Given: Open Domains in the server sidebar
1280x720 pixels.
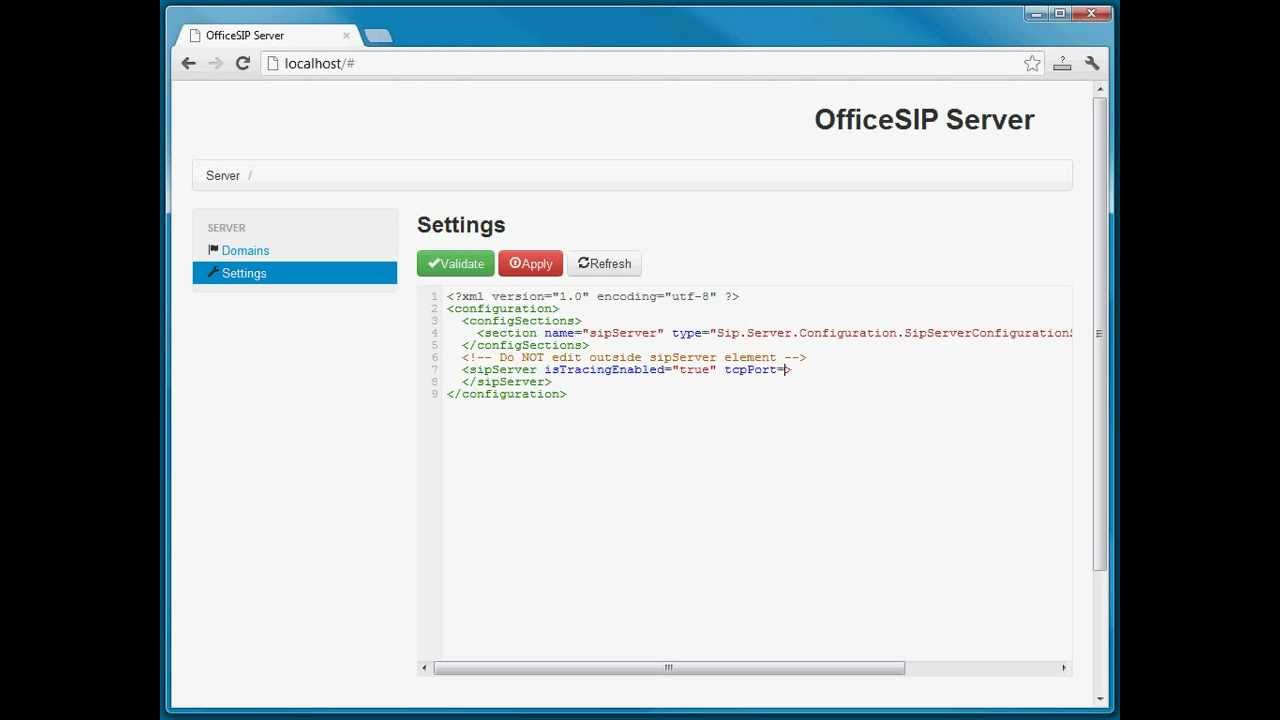Looking at the screenshot, I should click(245, 250).
